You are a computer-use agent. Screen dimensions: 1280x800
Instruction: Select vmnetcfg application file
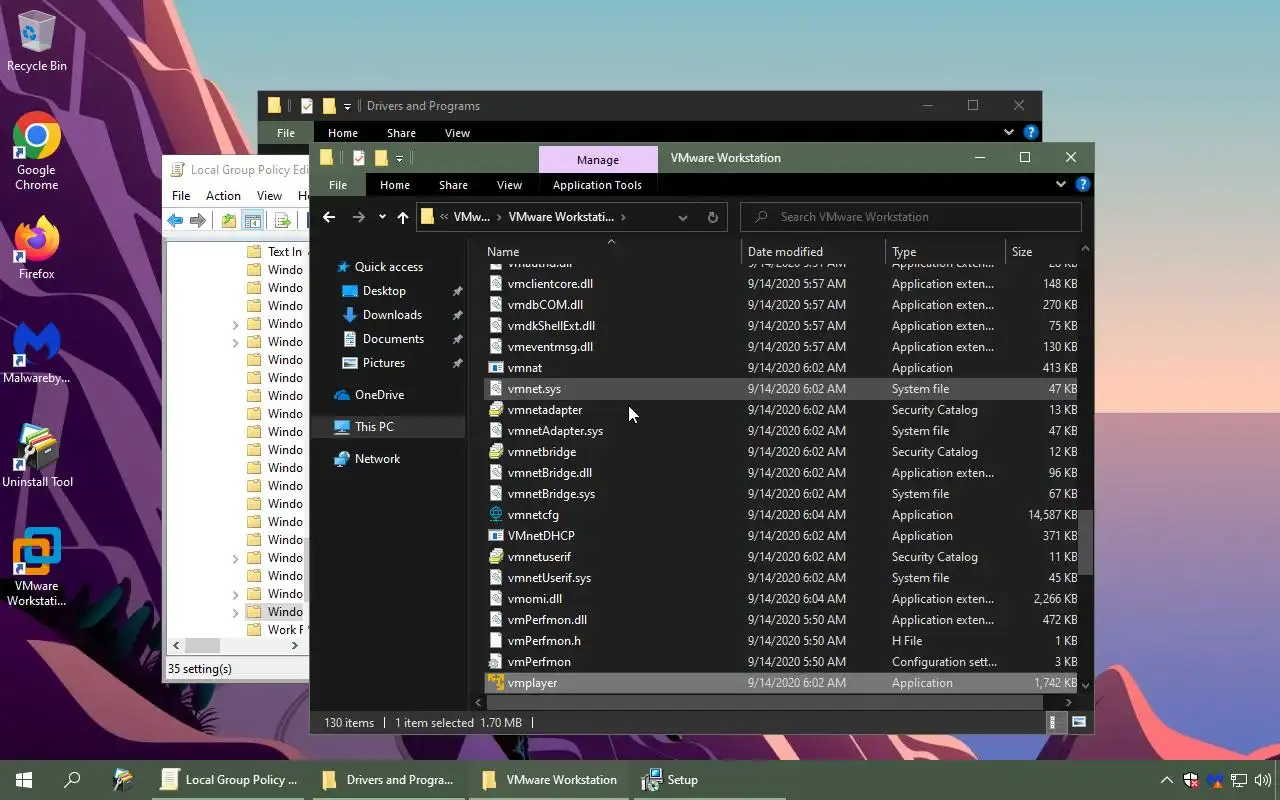[x=781, y=515]
